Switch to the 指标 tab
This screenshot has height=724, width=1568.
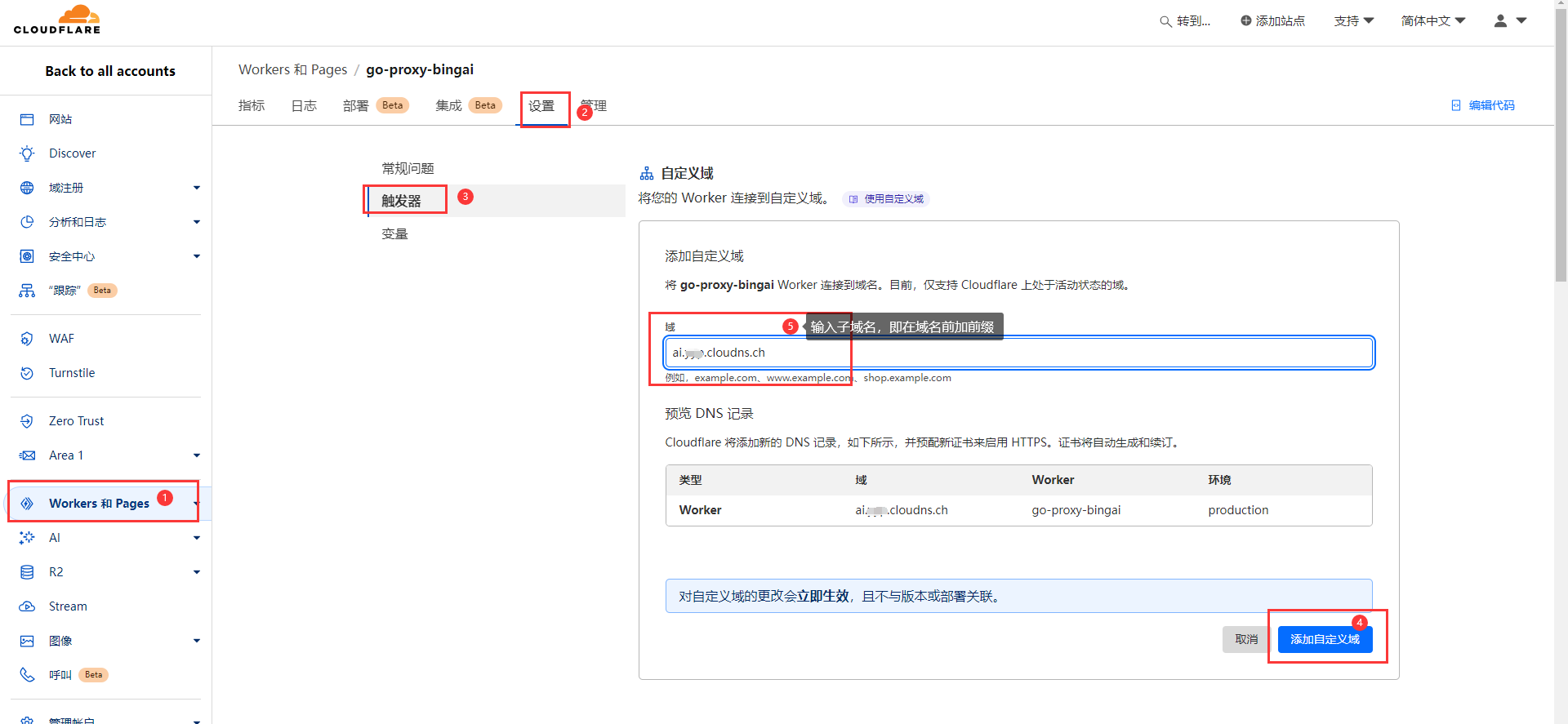click(x=252, y=105)
